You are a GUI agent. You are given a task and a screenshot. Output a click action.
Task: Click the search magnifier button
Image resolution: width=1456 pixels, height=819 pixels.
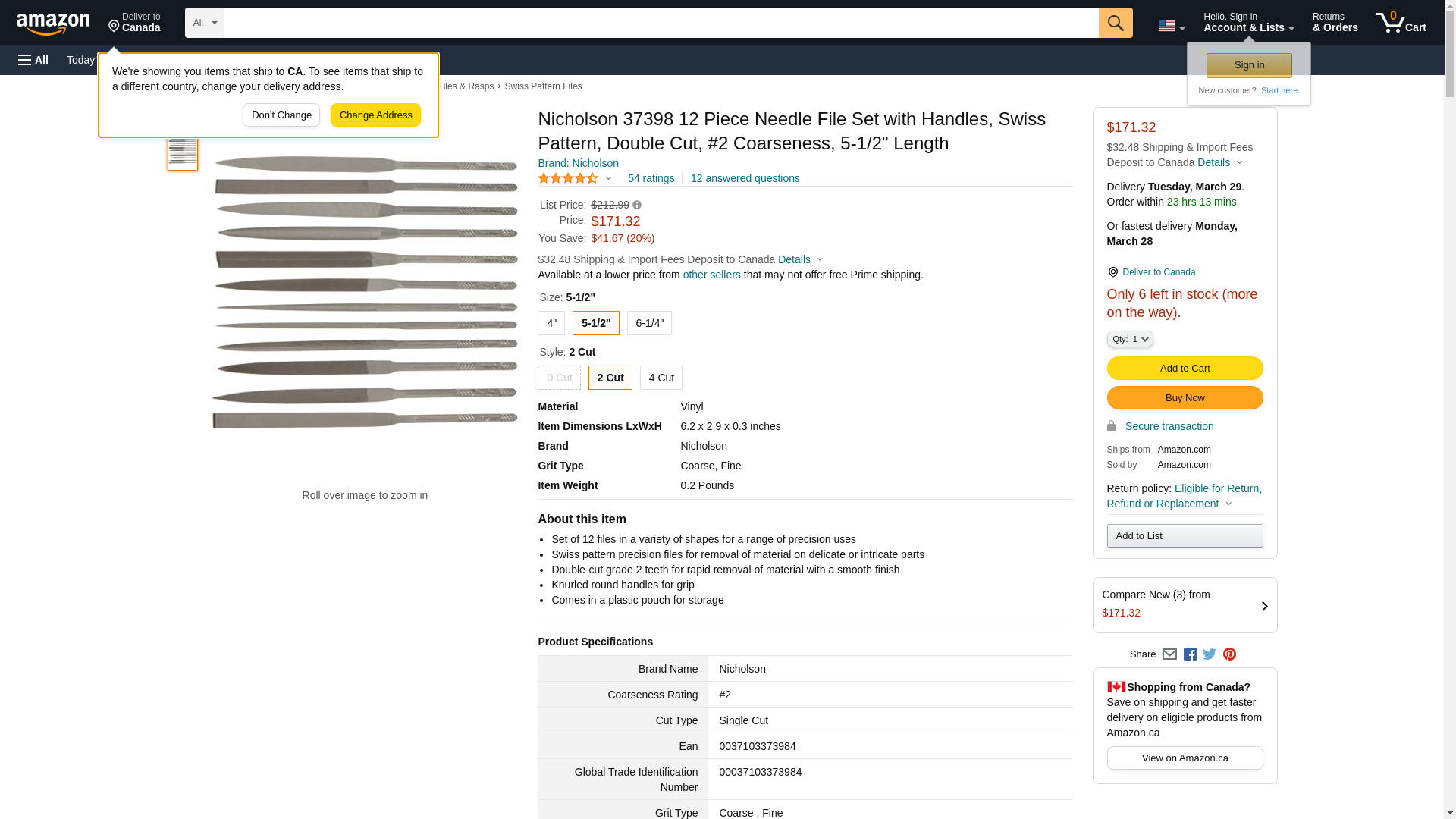[1115, 23]
